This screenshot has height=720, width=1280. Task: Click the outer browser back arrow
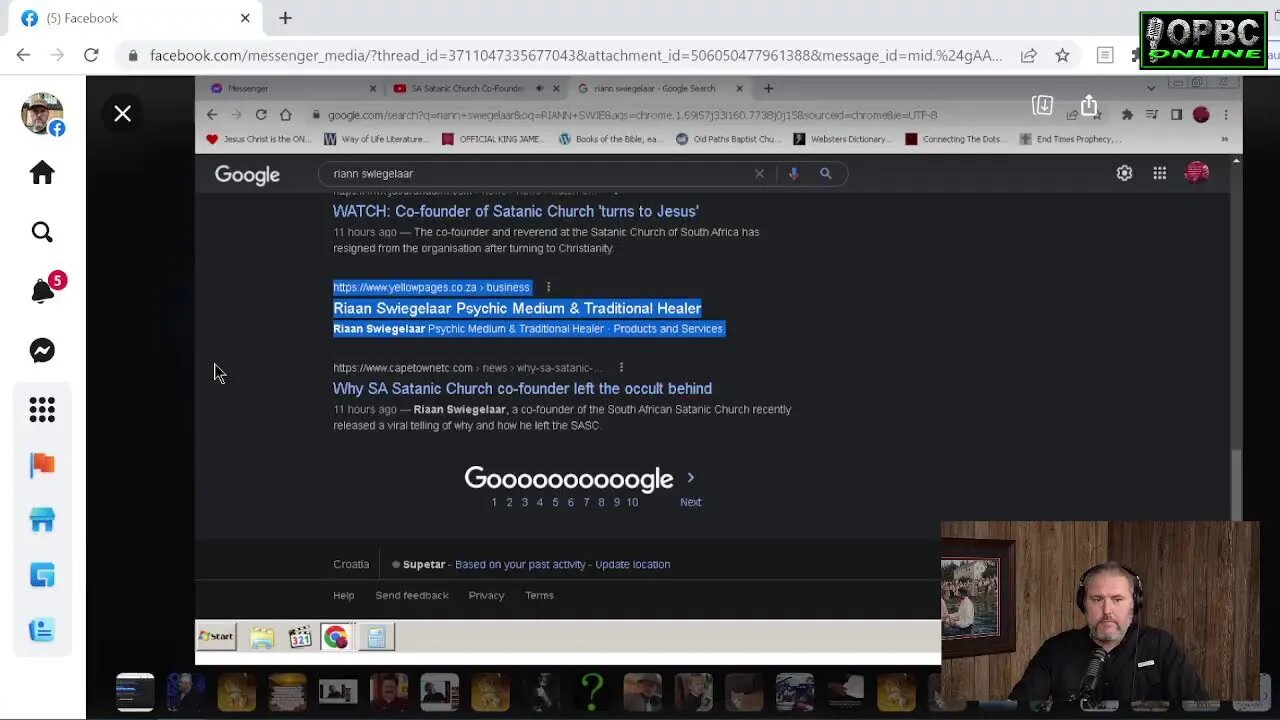click(23, 55)
